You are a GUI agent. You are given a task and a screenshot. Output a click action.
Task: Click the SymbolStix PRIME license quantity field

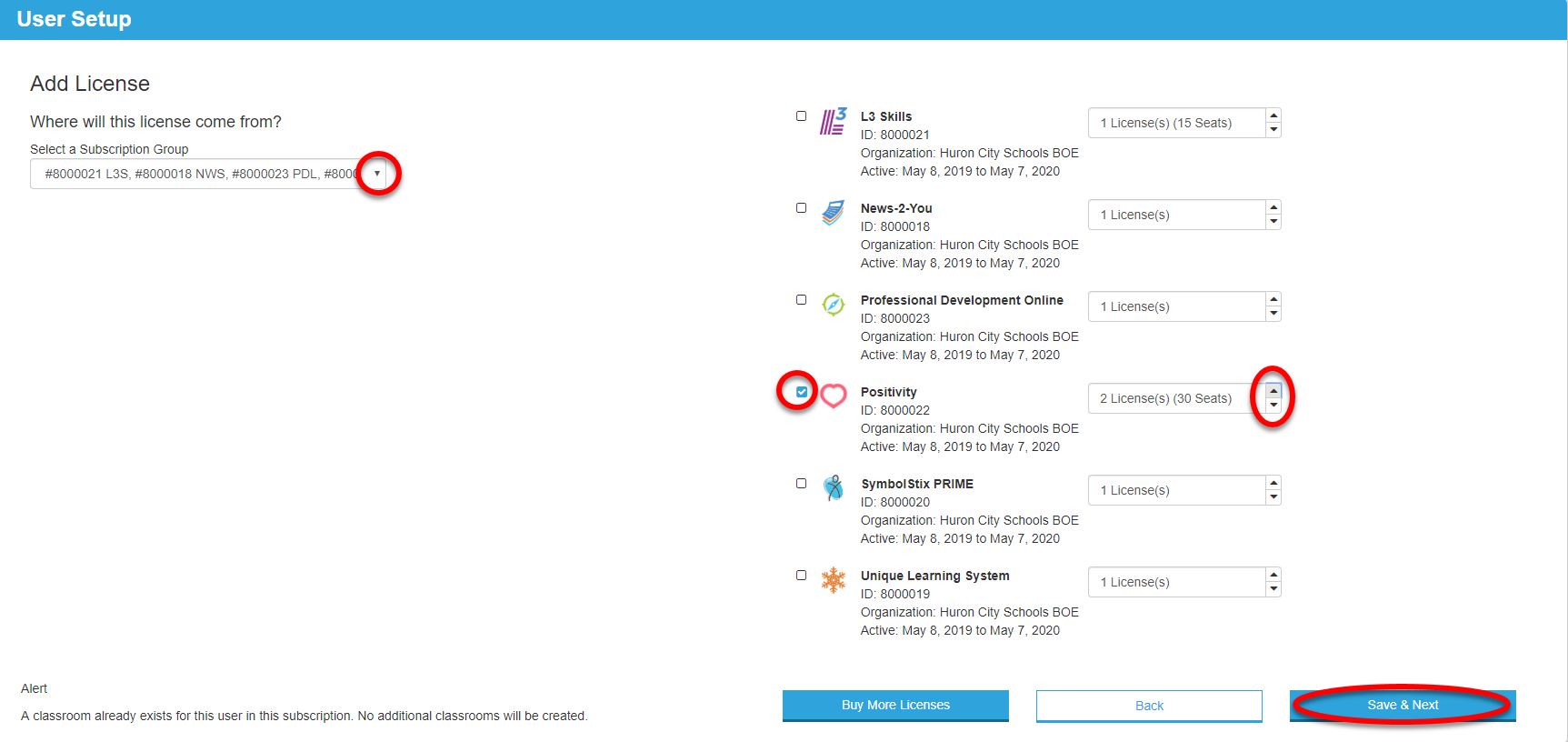[1176, 490]
